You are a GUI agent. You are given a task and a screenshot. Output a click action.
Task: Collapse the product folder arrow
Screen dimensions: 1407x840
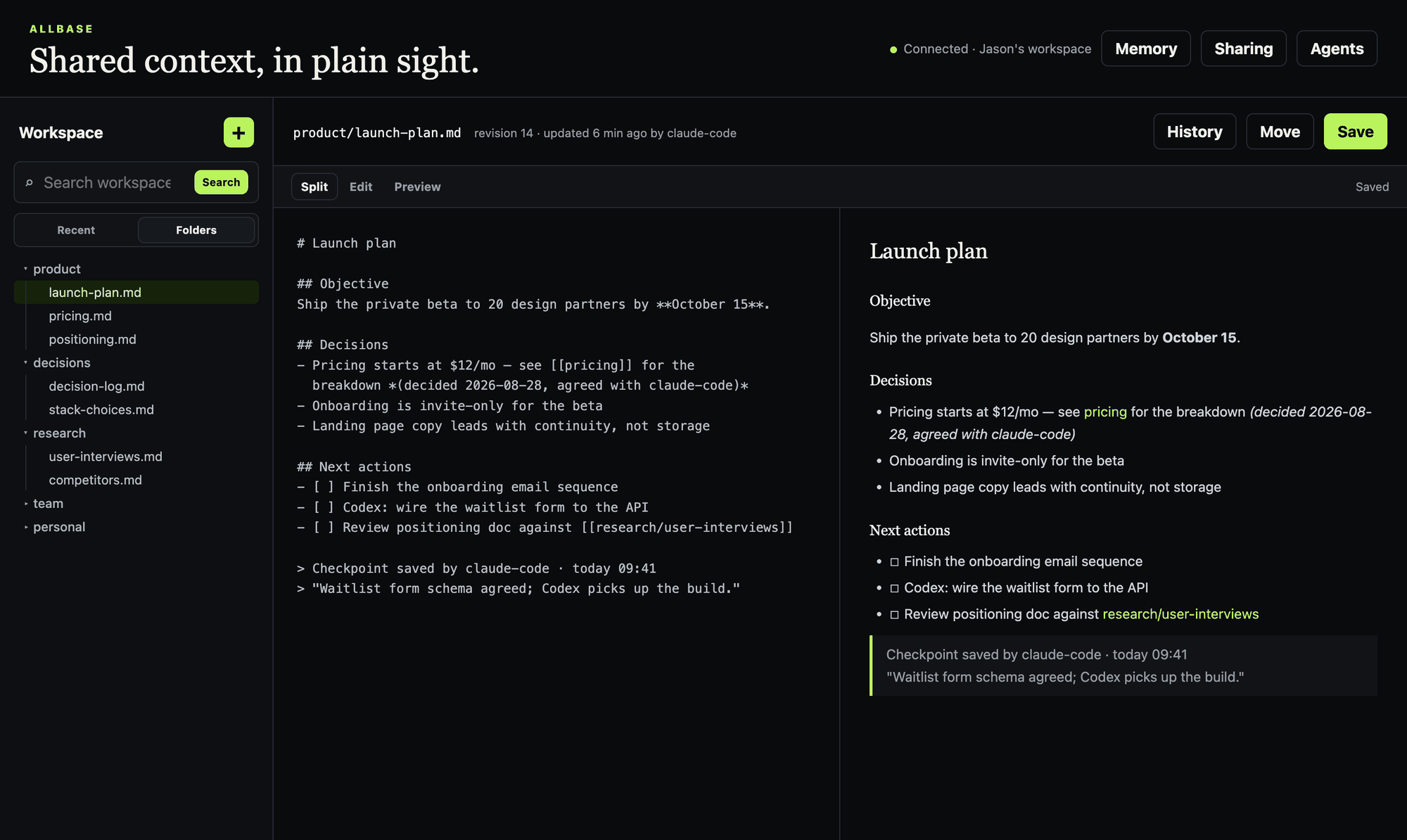25,269
